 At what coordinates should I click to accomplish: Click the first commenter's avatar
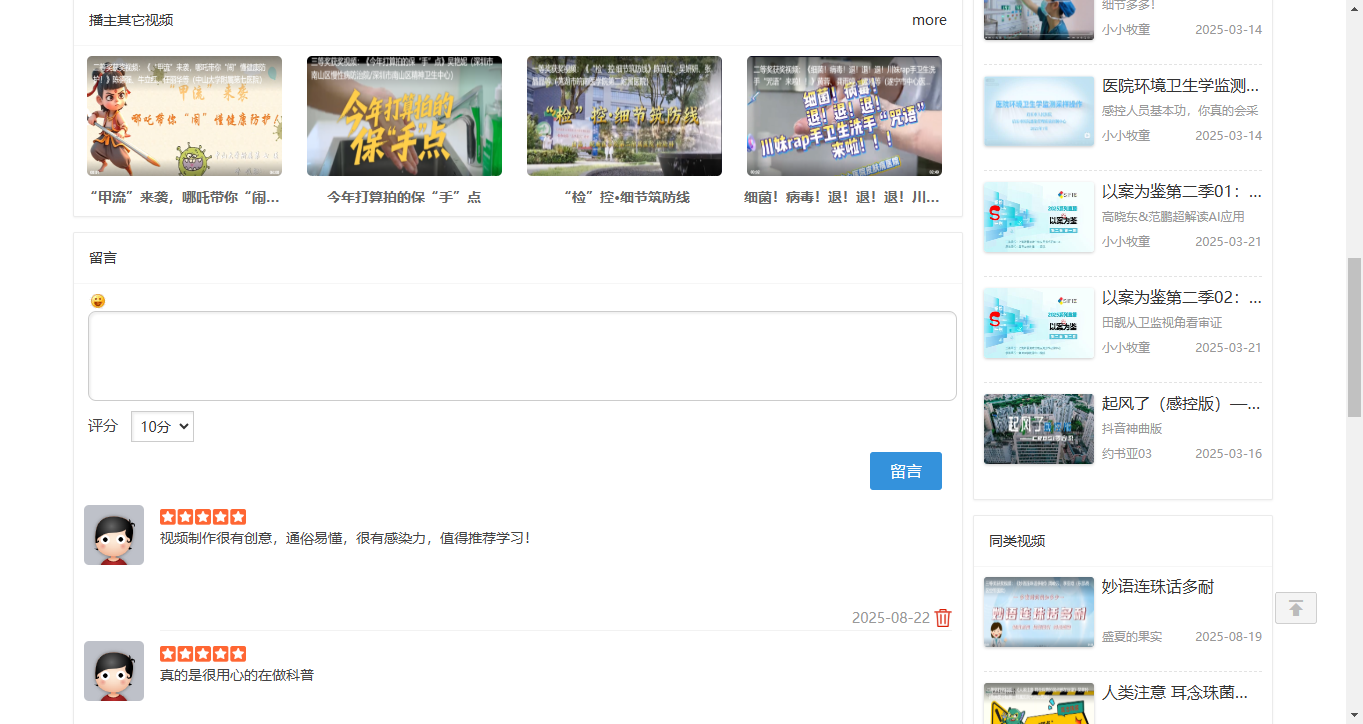pos(113,534)
